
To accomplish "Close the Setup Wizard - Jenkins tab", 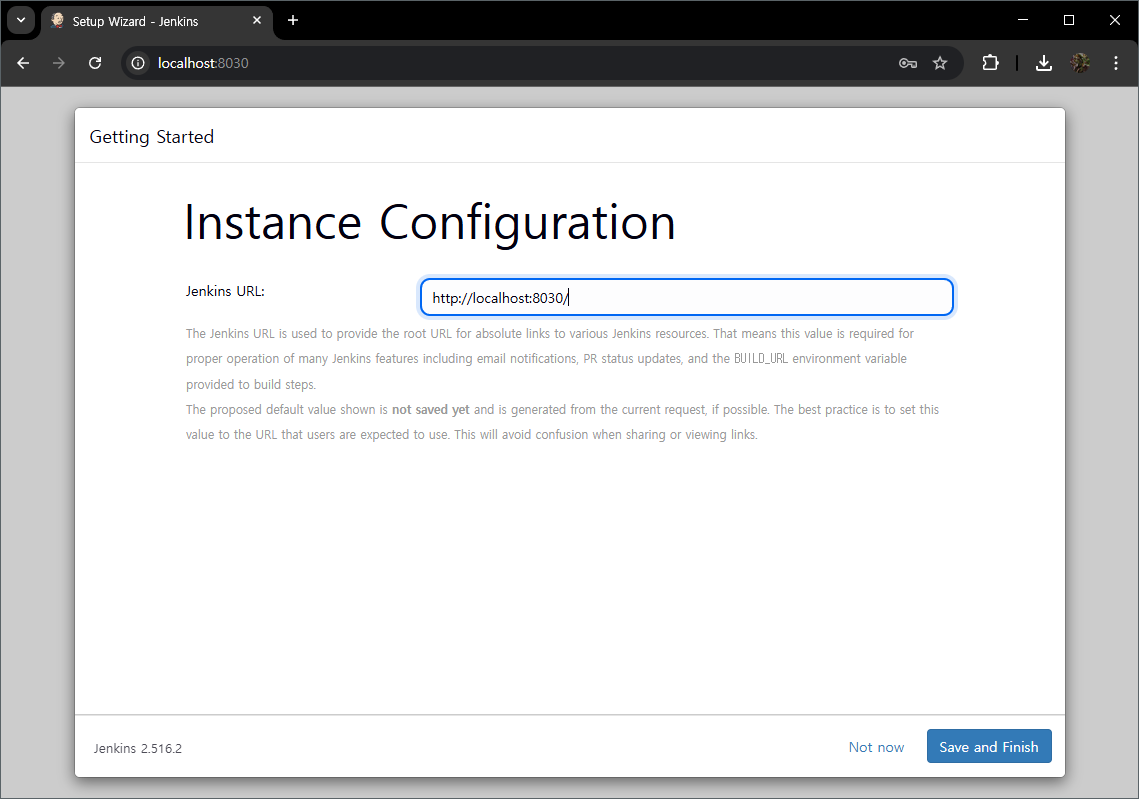I will point(256,20).
